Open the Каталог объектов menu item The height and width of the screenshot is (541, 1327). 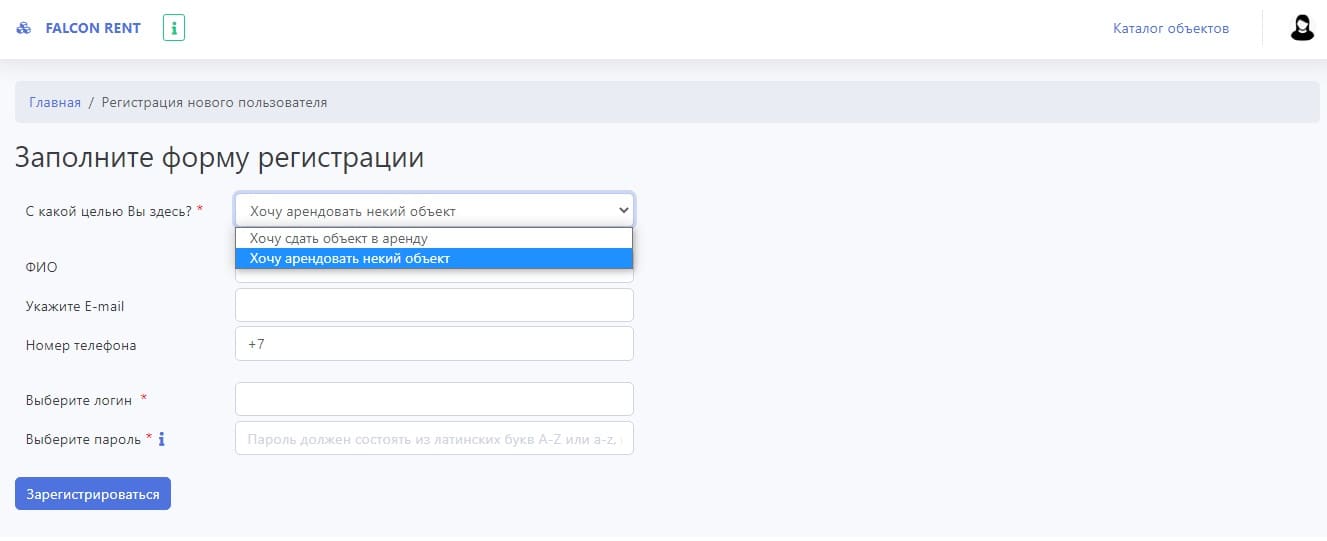pyautogui.click(x=1170, y=28)
